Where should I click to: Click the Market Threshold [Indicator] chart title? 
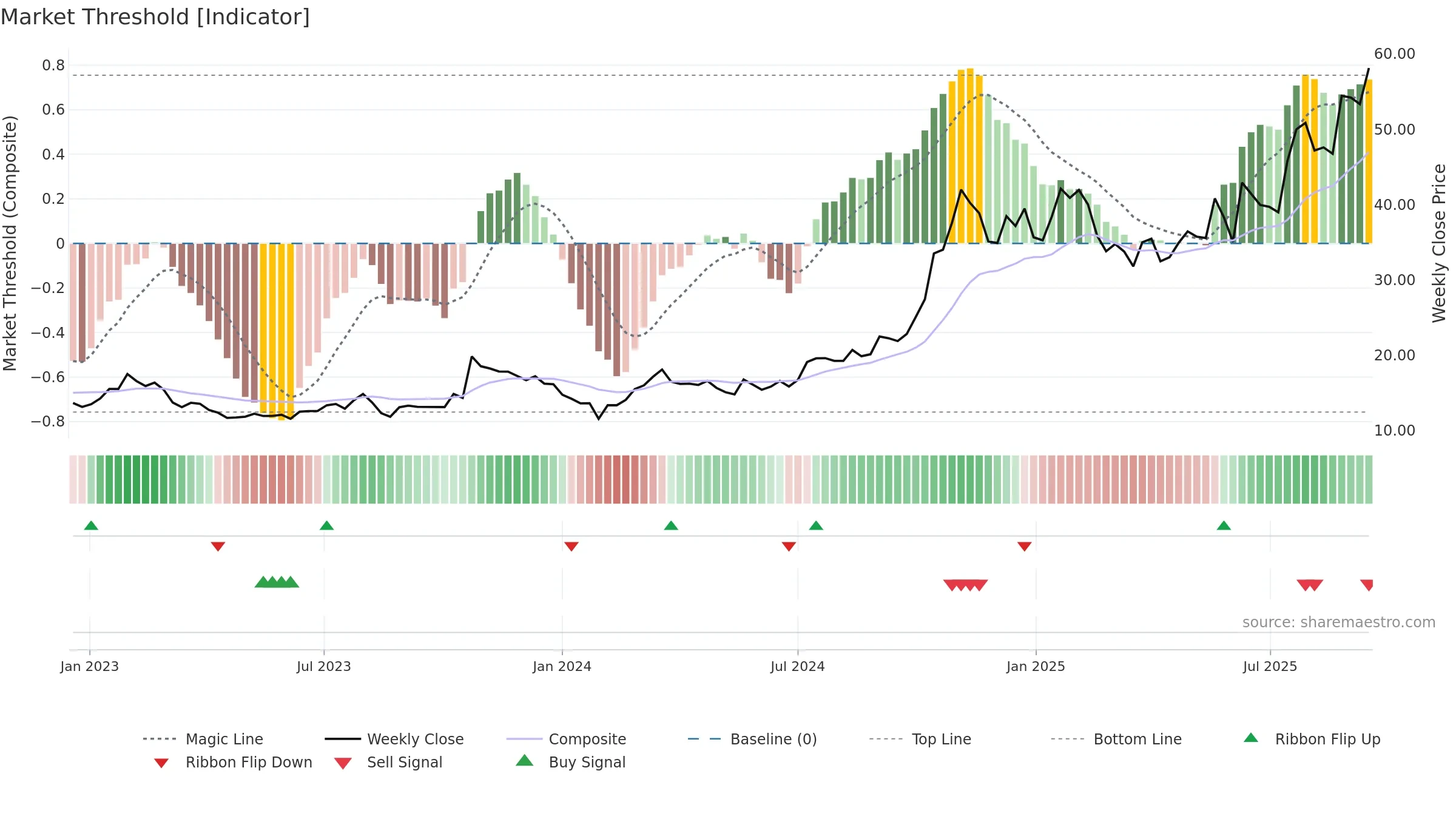click(x=155, y=17)
